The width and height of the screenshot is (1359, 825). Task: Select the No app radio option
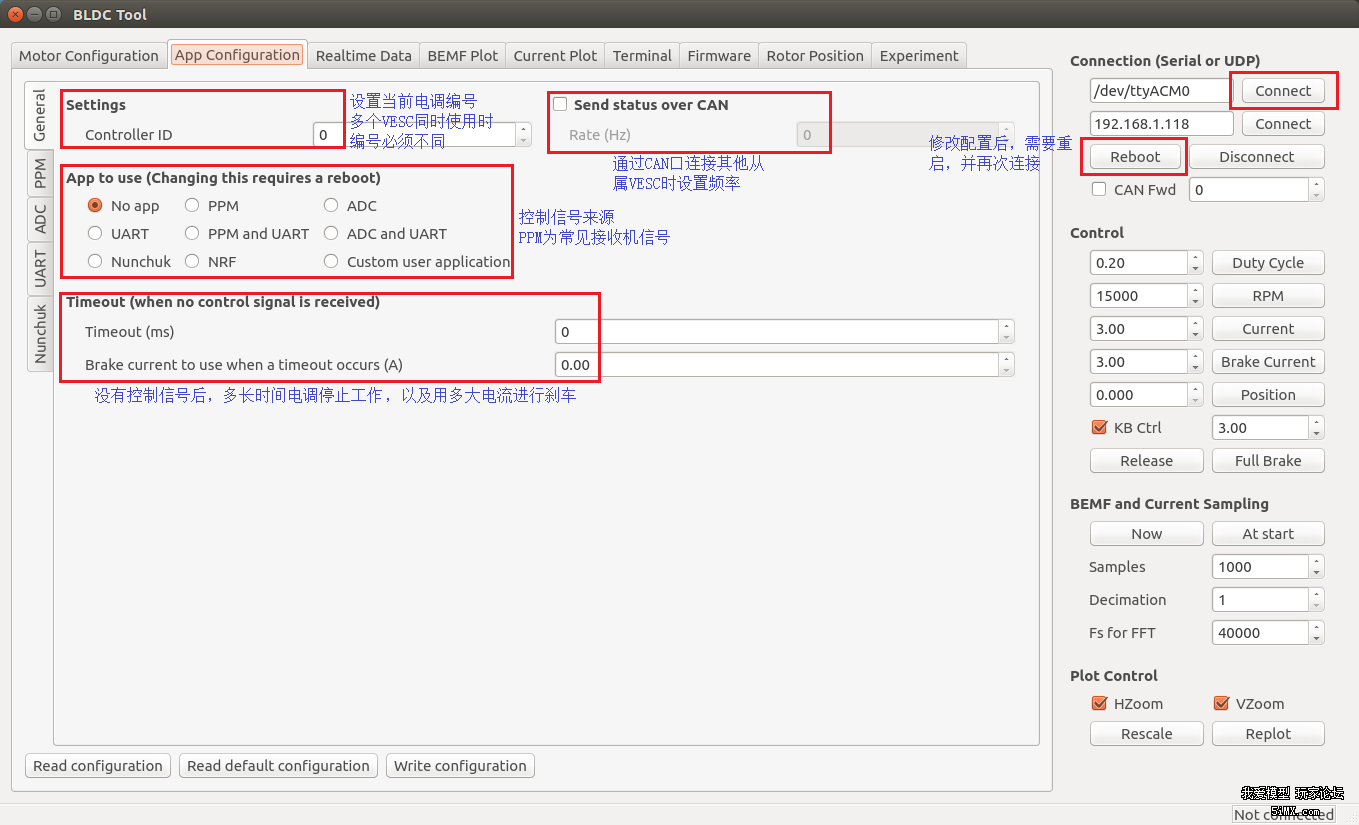click(124, 206)
